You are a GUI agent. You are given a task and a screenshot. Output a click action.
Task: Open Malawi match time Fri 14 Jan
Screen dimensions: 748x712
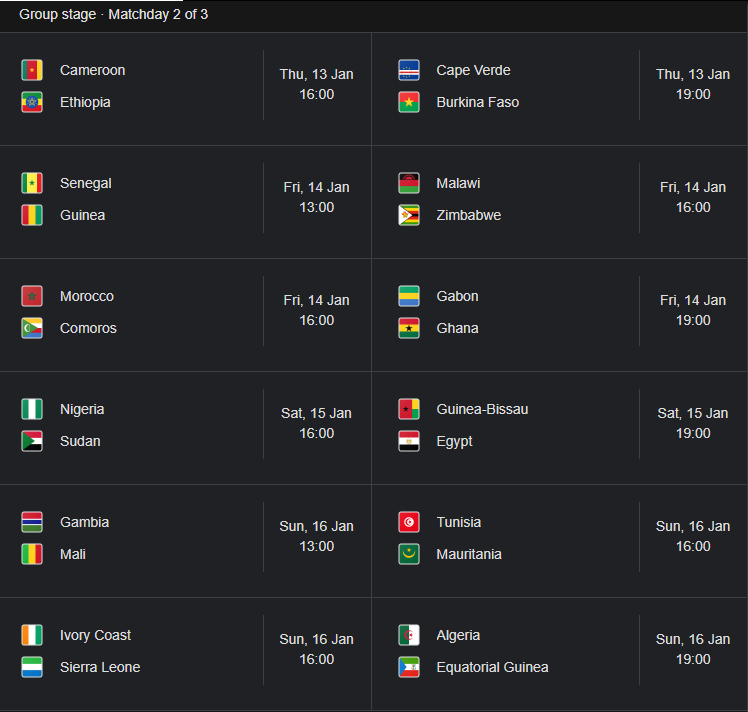[x=693, y=197]
